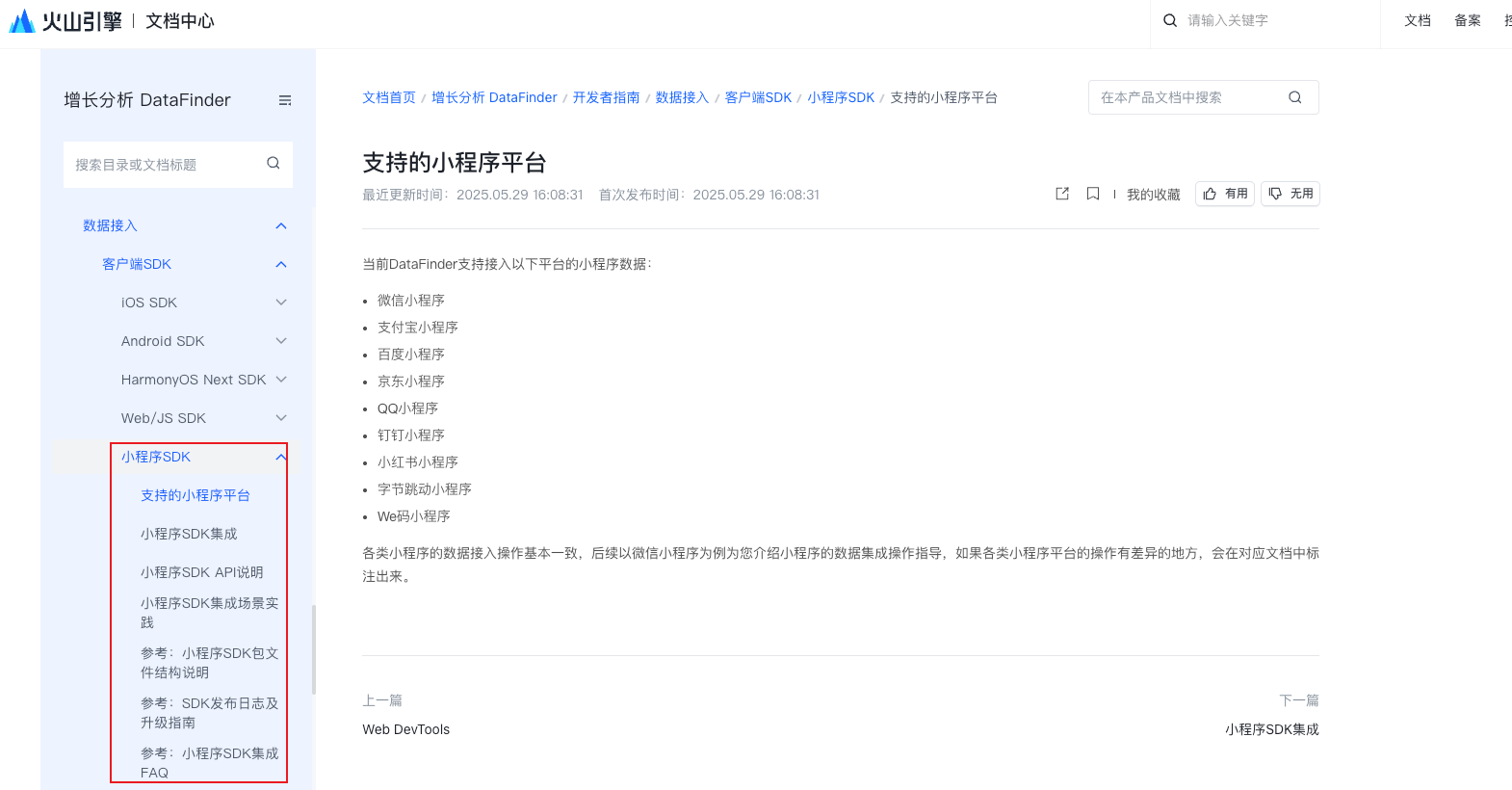Click the list item 钉钉小程序
1512x790 pixels.
tap(411, 435)
